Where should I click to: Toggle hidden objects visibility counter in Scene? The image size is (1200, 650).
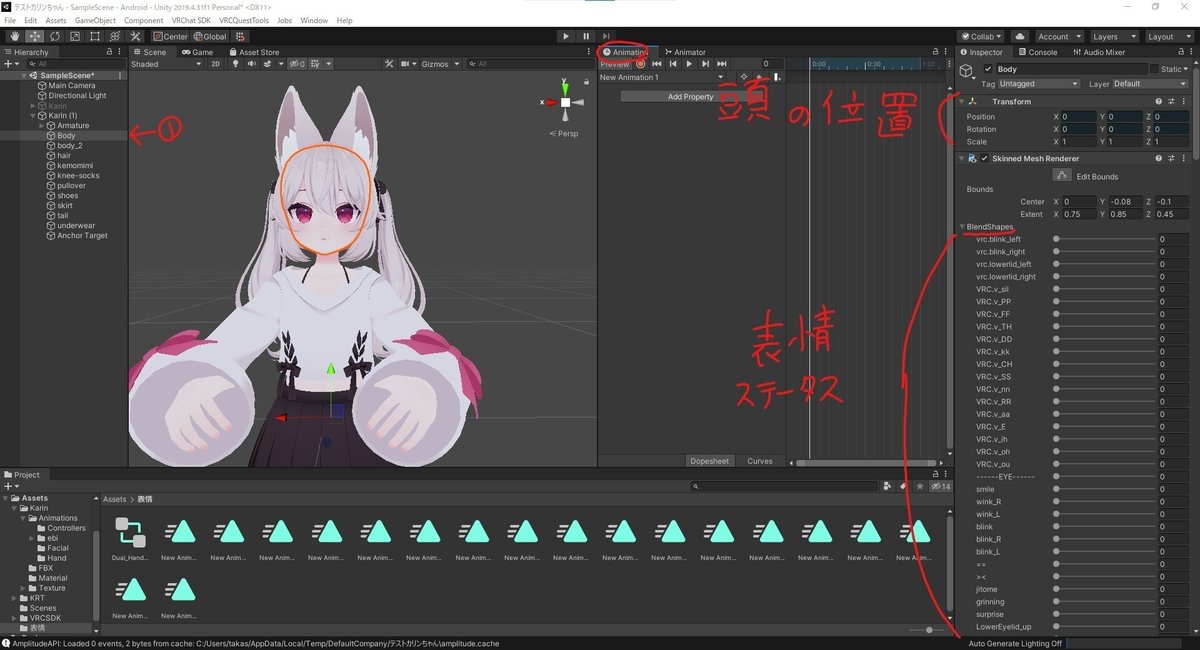point(297,64)
